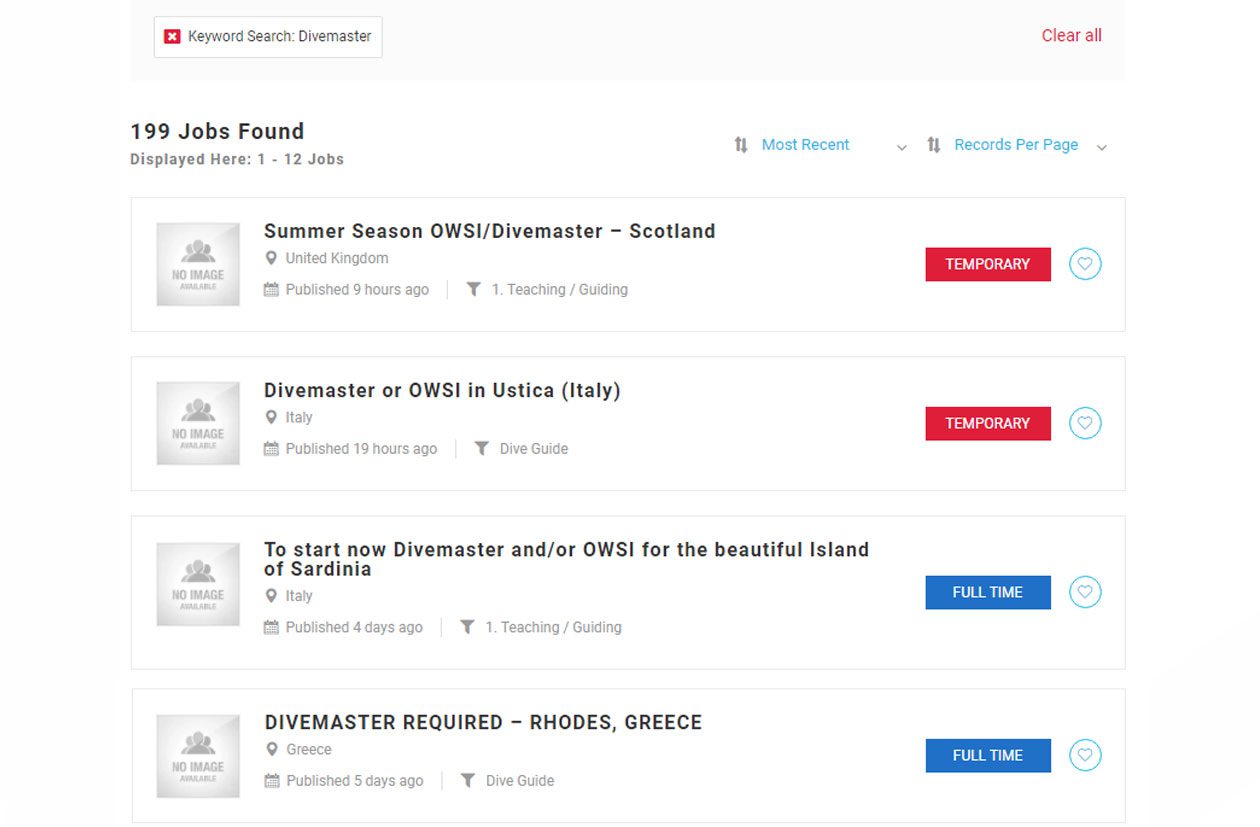
Task: Click Dive Guide category on the Rhodes job
Action: click(520, 781)
